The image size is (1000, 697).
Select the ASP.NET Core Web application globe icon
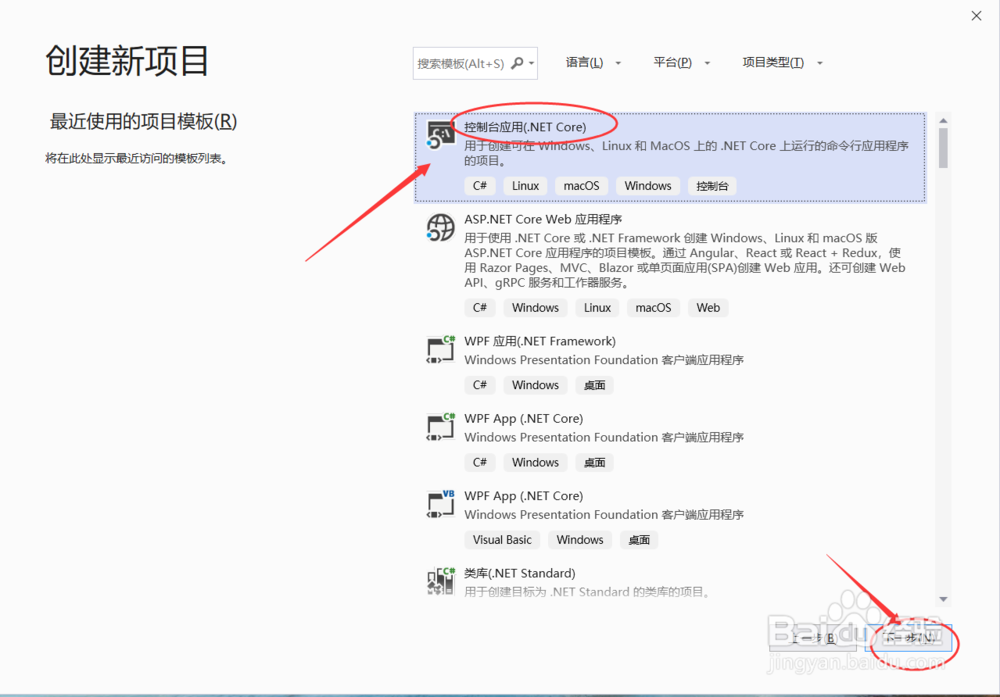pyautogui.click(x=440, y=228)
